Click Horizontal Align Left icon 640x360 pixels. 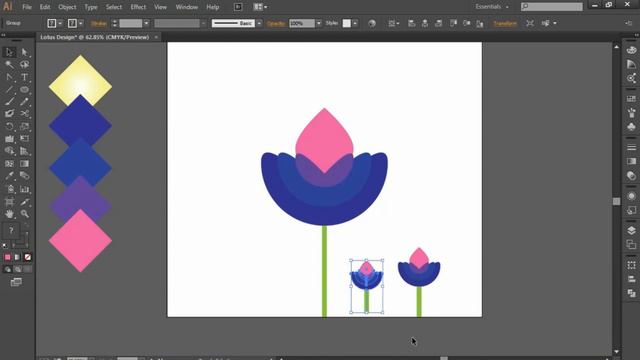point(411,24)
